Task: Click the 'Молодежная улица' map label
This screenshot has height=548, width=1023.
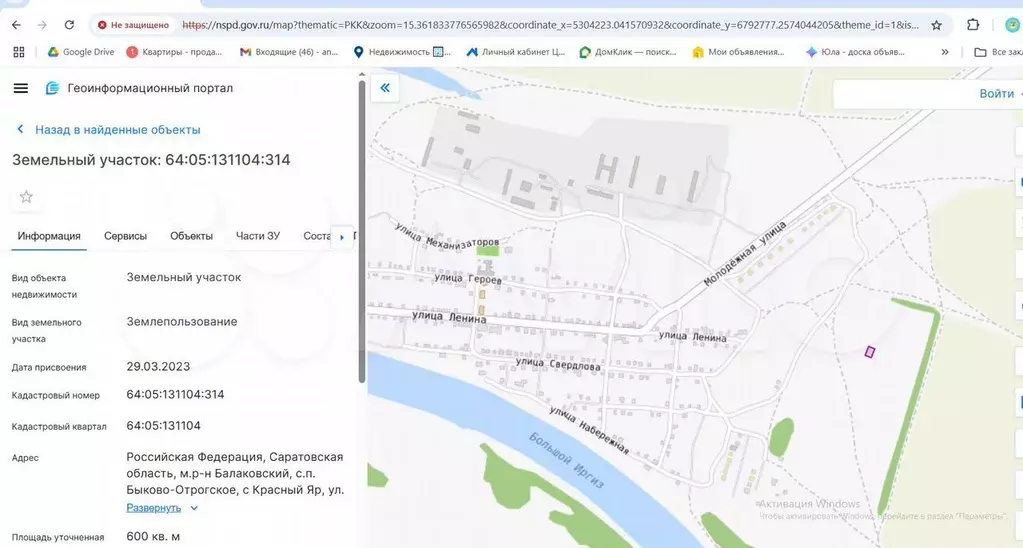Action: [x=745, y=254]
